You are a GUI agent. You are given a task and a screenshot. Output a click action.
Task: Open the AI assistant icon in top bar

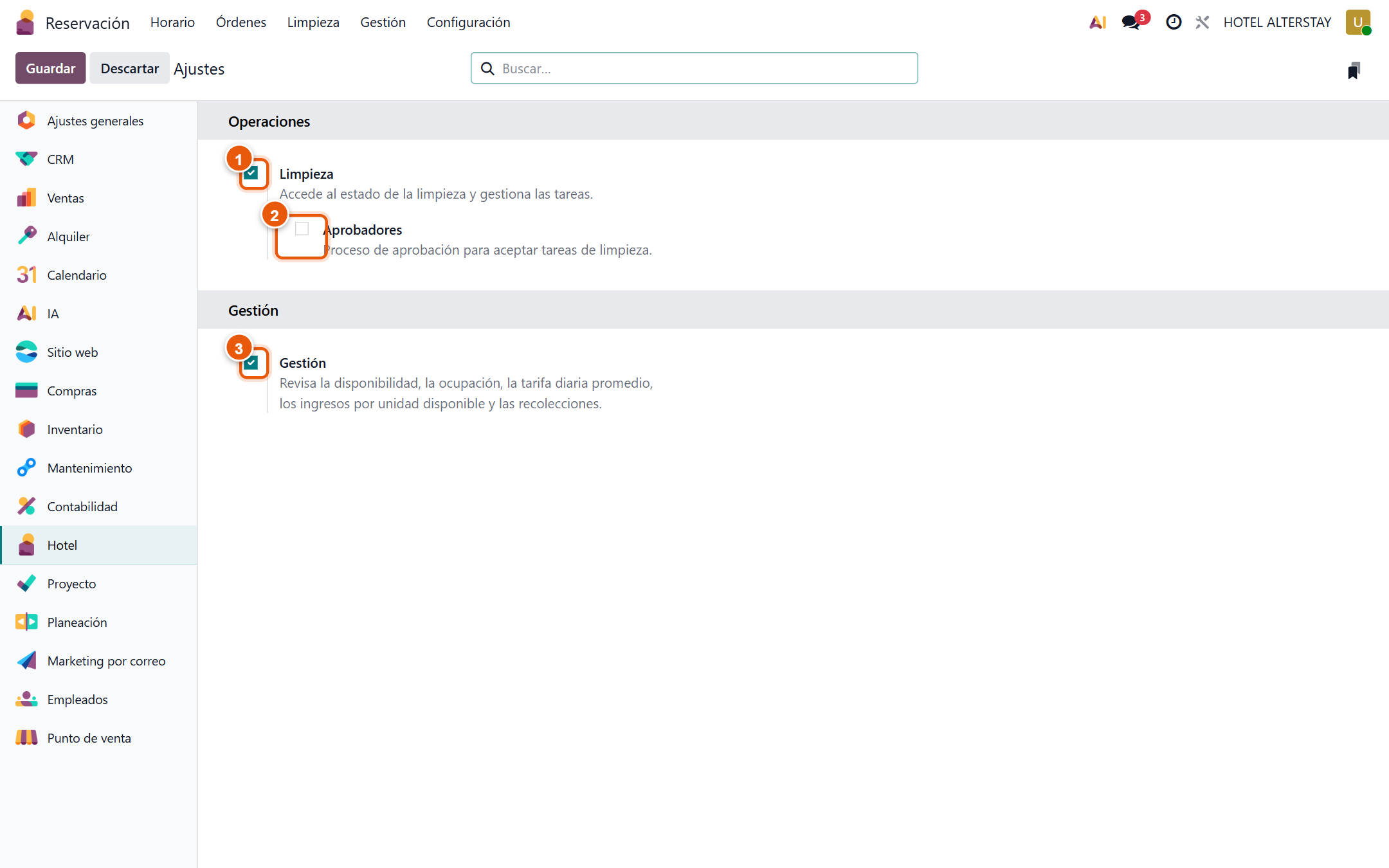[x=1098, y=23]
